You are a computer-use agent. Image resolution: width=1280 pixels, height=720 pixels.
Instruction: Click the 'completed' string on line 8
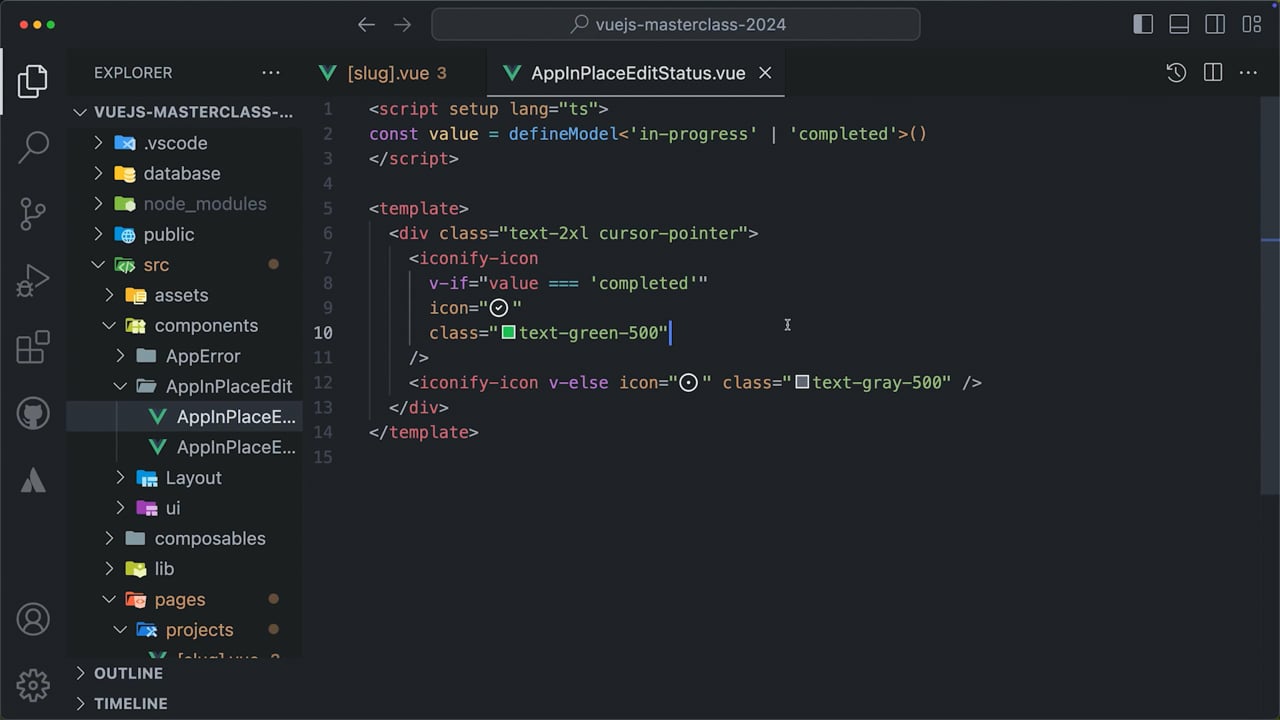(643, 283)
